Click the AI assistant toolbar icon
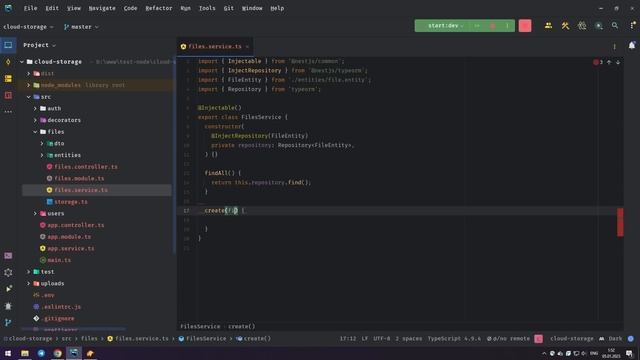This screenshot has height=360, width=640. tap(598, 26)
